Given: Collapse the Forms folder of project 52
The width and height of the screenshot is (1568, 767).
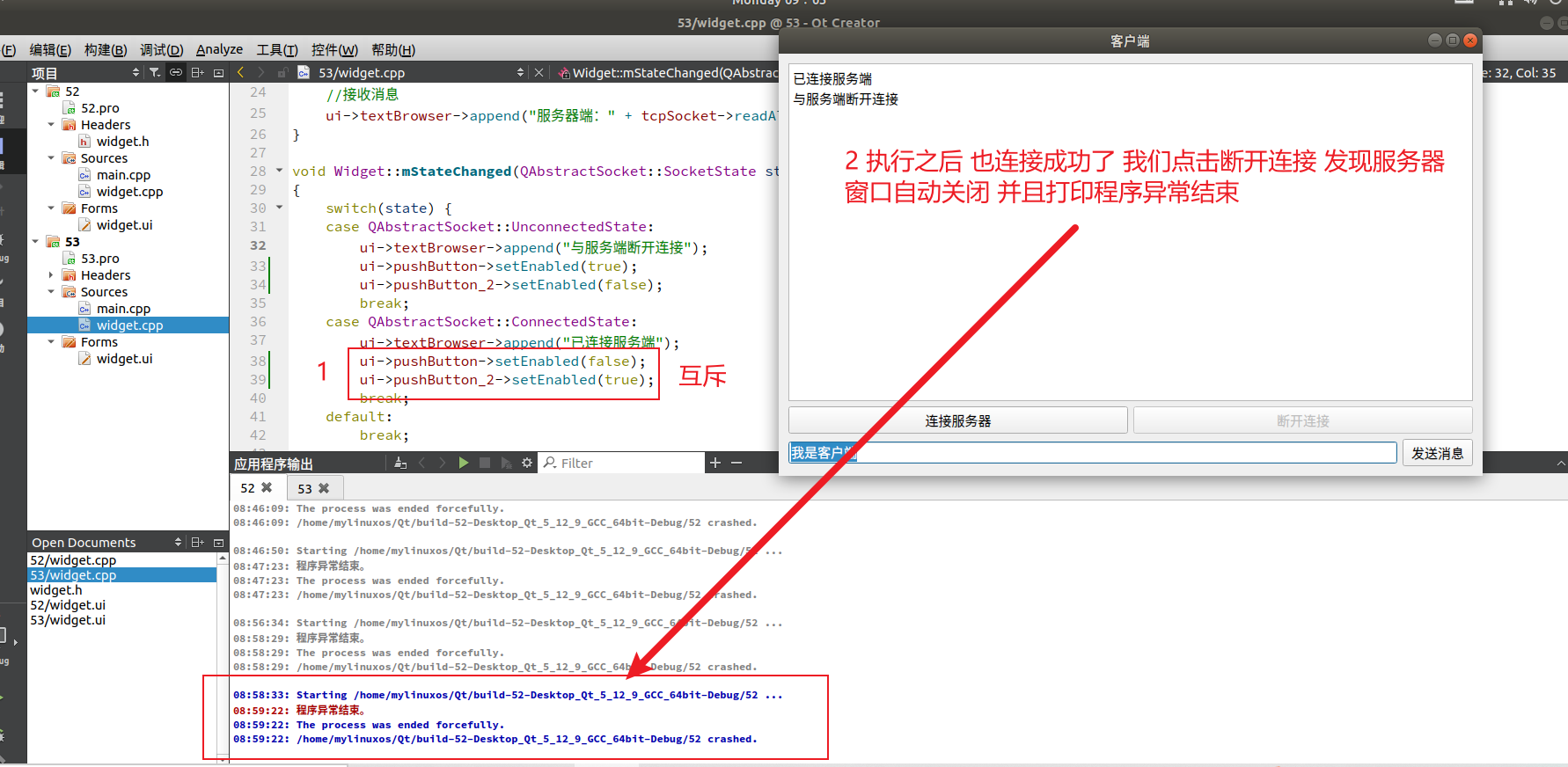Looking at the screenshot, I should point(51,208).
